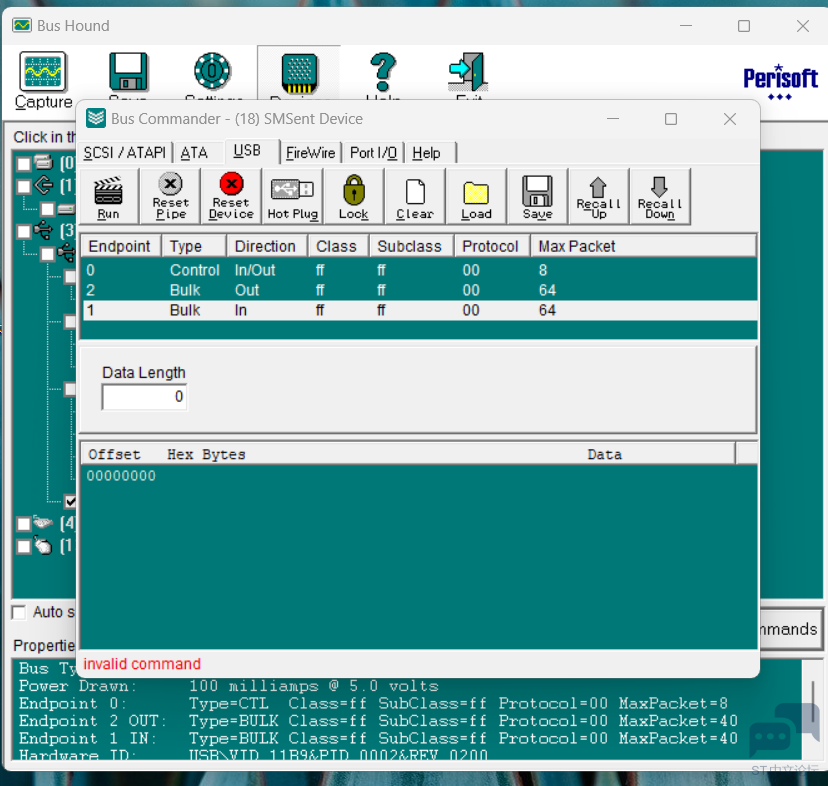Open the FireWire tab
The image size is (828, 786).
[x=310, y=153]
